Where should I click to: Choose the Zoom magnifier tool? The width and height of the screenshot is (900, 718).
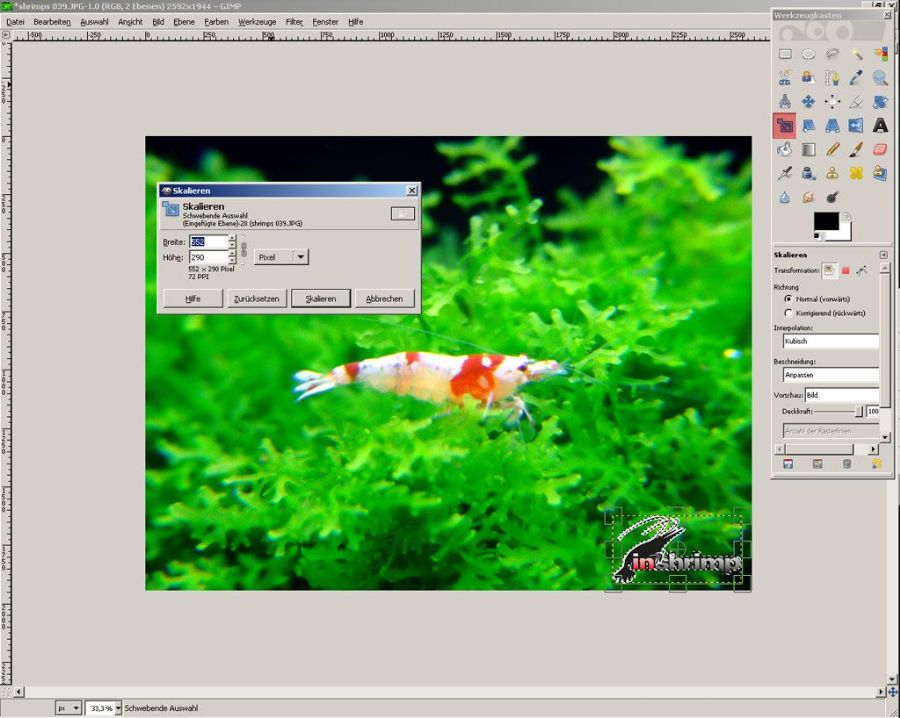(880, 78)
